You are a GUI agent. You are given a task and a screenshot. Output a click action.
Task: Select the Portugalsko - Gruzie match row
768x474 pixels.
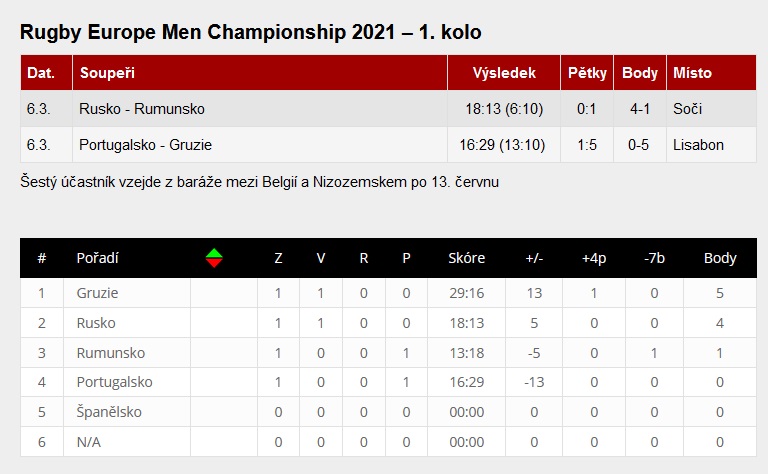[145, 145]
